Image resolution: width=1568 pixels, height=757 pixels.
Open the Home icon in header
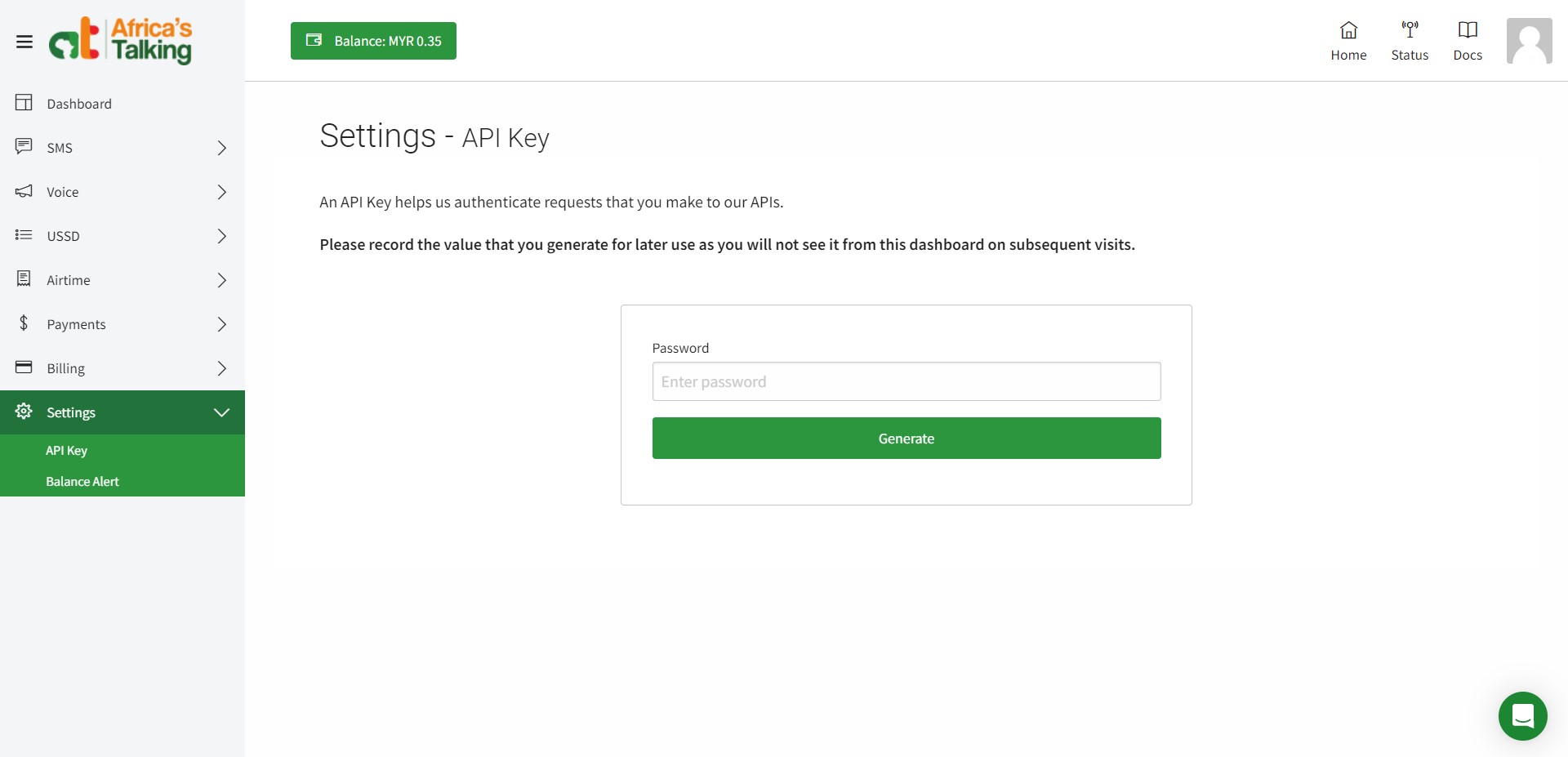coord(1348,30)
